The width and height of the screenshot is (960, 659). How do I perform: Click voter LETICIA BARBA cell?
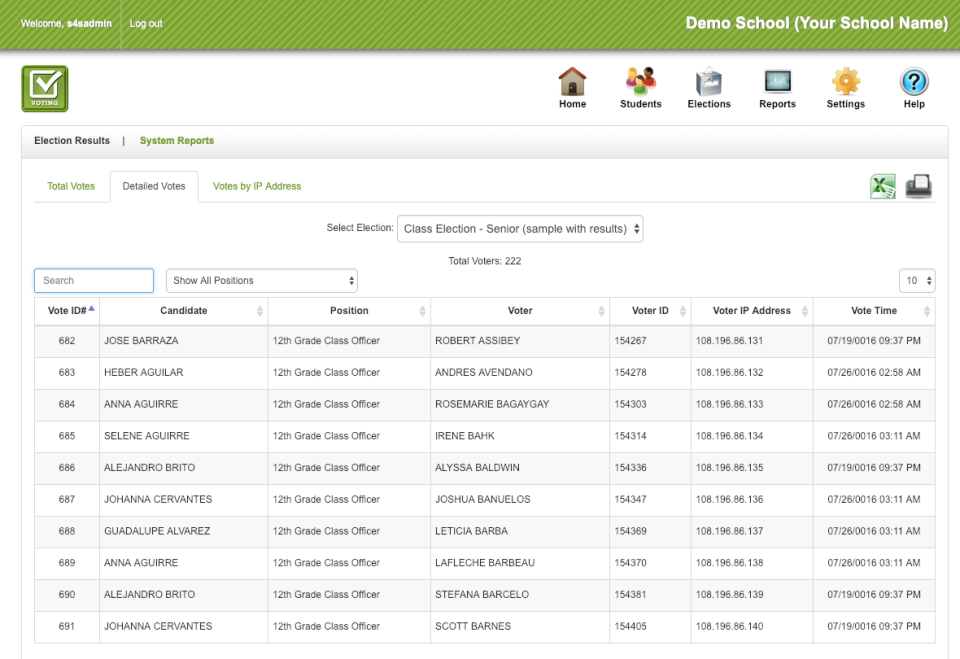pyautogui.click(x=520, y=531)
